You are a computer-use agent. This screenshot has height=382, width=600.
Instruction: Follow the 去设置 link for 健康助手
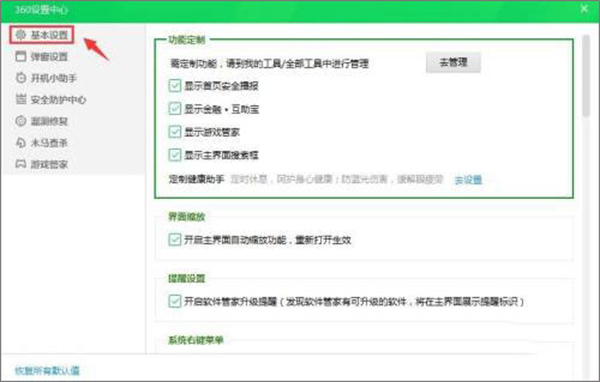468,179
